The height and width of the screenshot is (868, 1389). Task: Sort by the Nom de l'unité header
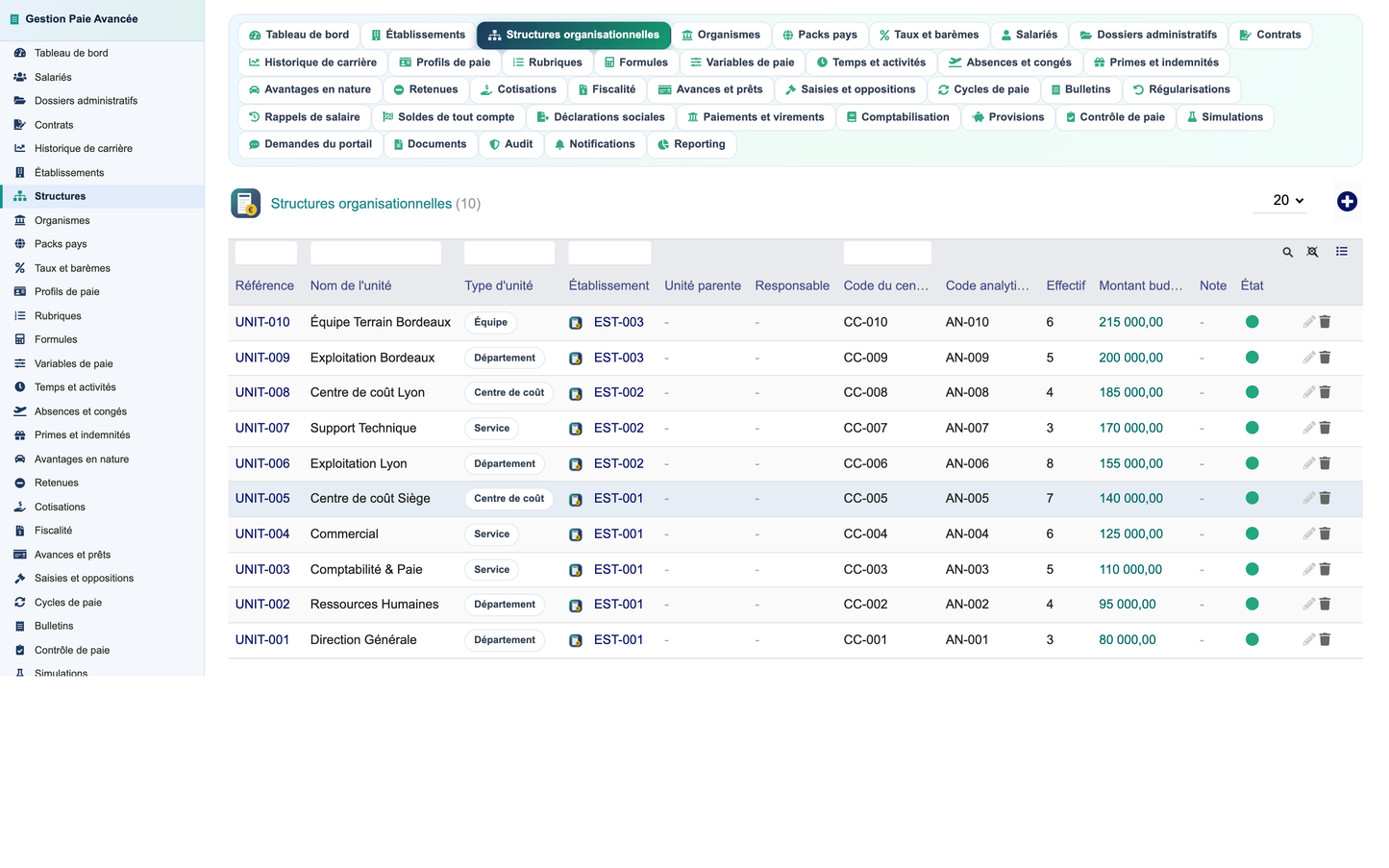351,285
